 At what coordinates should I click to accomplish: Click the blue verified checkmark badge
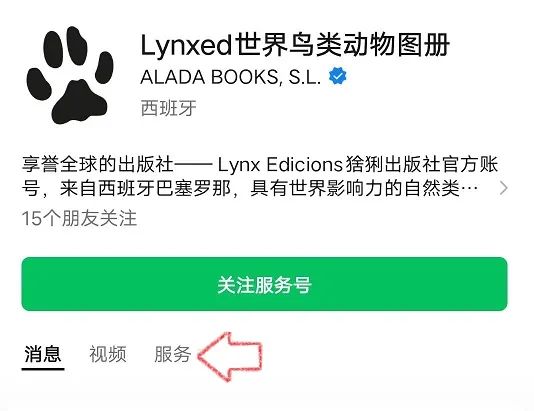(337, 77)
